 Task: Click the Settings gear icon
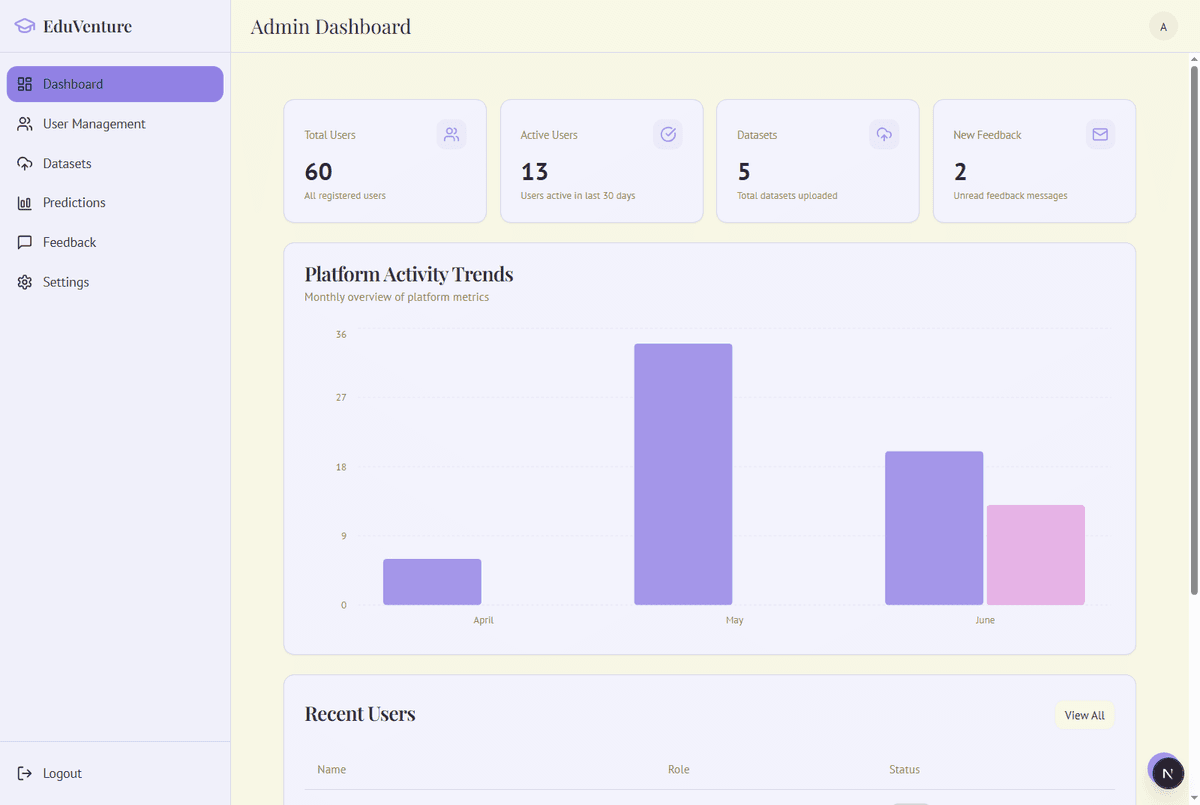point(25,282)
